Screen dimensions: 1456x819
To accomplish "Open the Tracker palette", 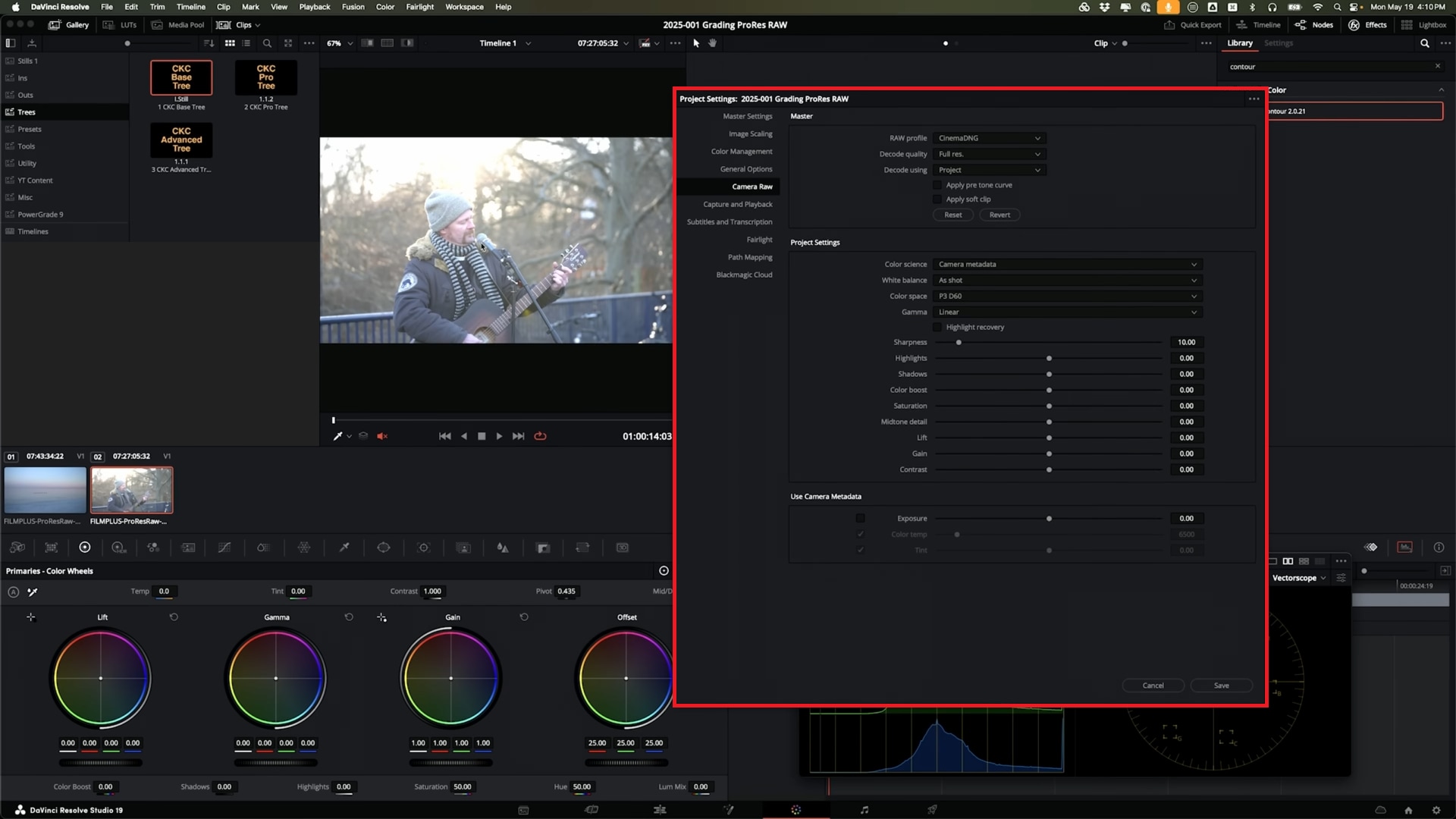I will click(x=424, y=548).
